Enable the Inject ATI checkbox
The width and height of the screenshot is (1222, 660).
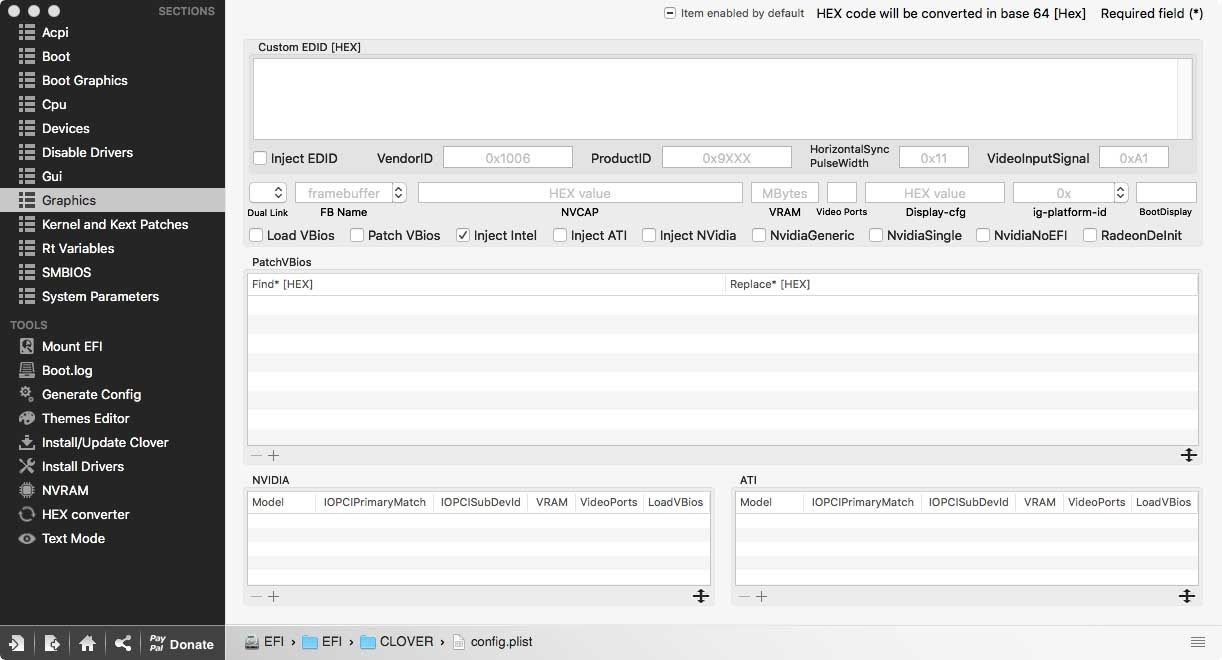[560, 235]
